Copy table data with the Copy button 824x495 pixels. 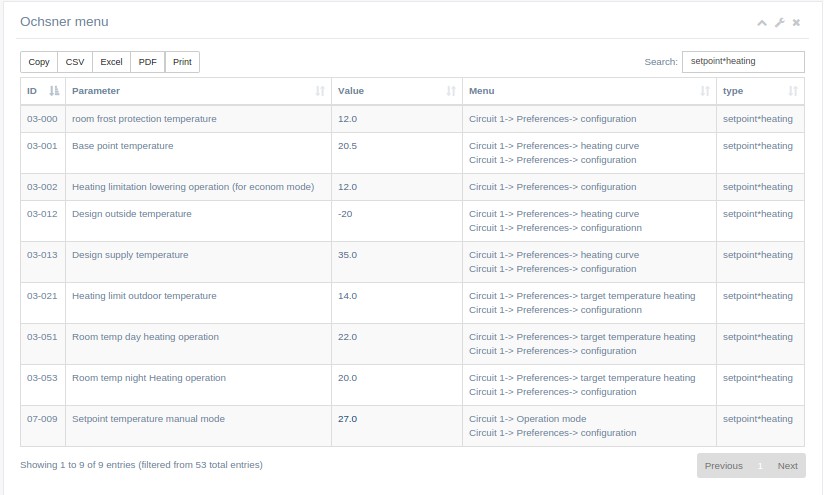pyautogui.click(x=39, y=62)
